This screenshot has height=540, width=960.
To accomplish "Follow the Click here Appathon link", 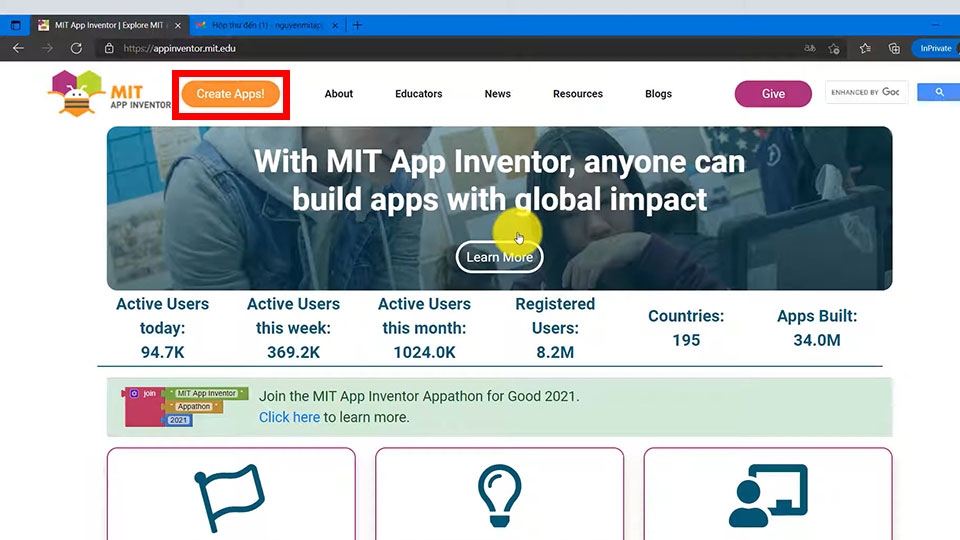I will (x=289, y=418).
